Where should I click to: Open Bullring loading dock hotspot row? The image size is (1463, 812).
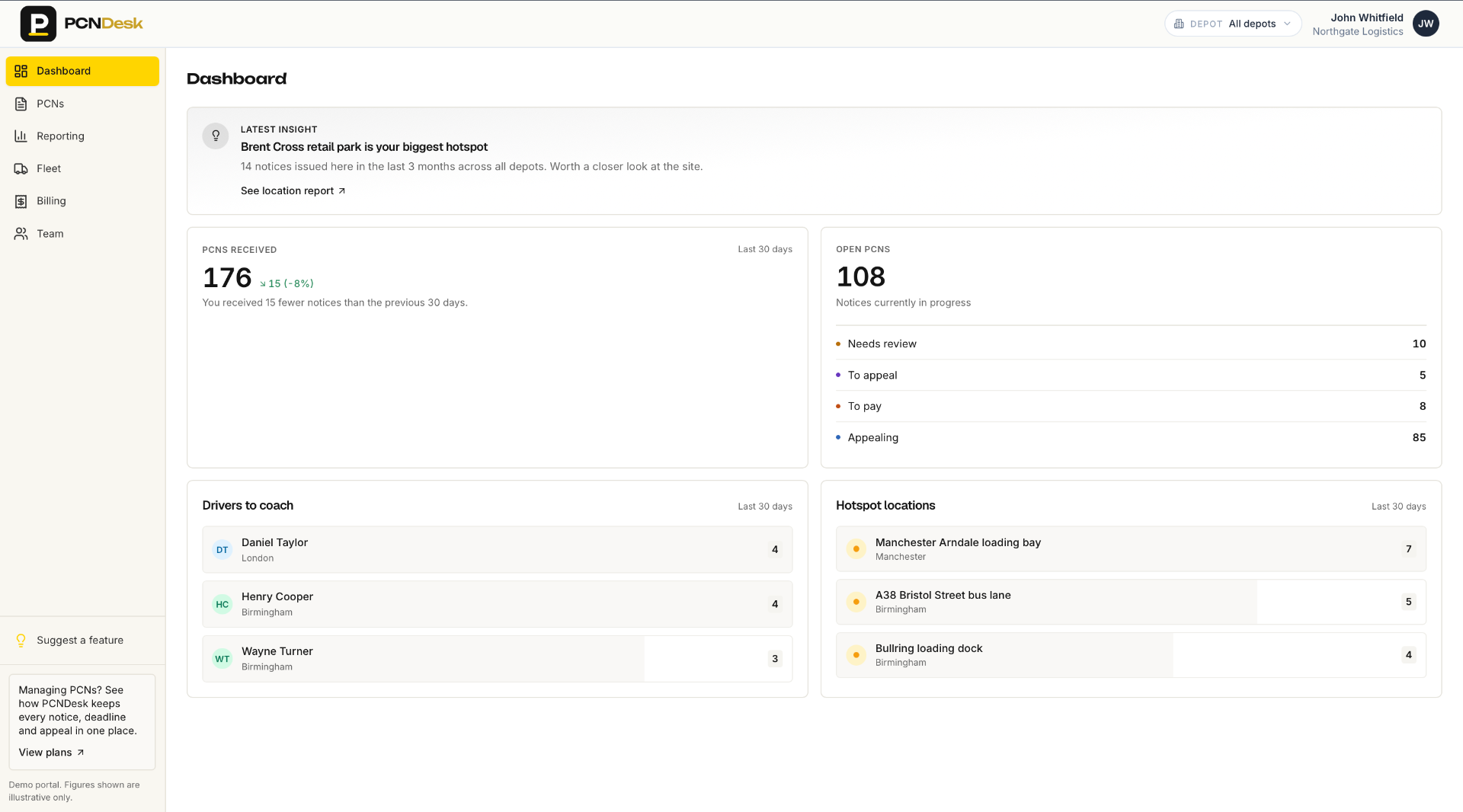click(x=1131, y=654)
